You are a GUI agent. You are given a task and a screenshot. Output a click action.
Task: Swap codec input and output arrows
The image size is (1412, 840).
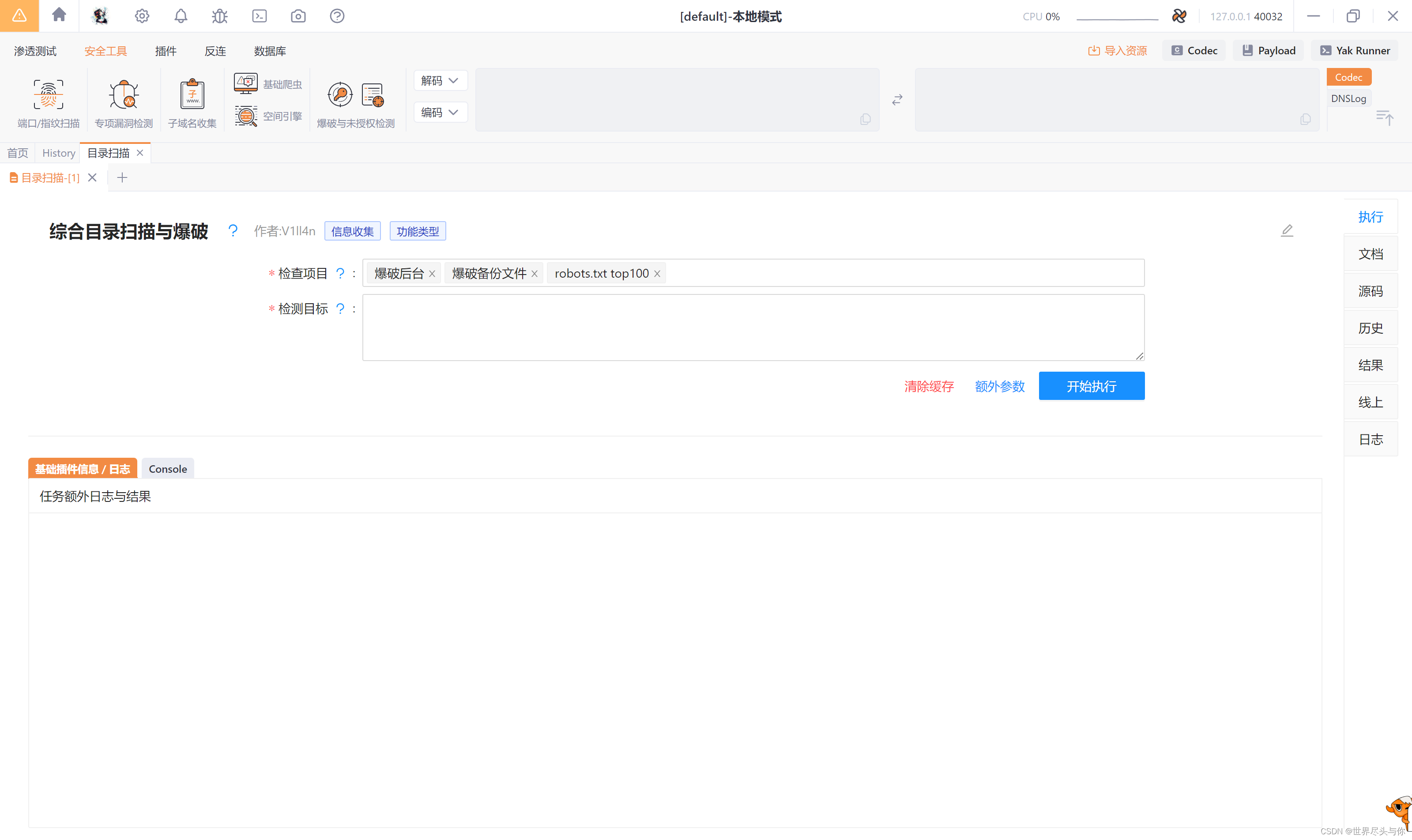pyautogui.click(x=897, y=100)
